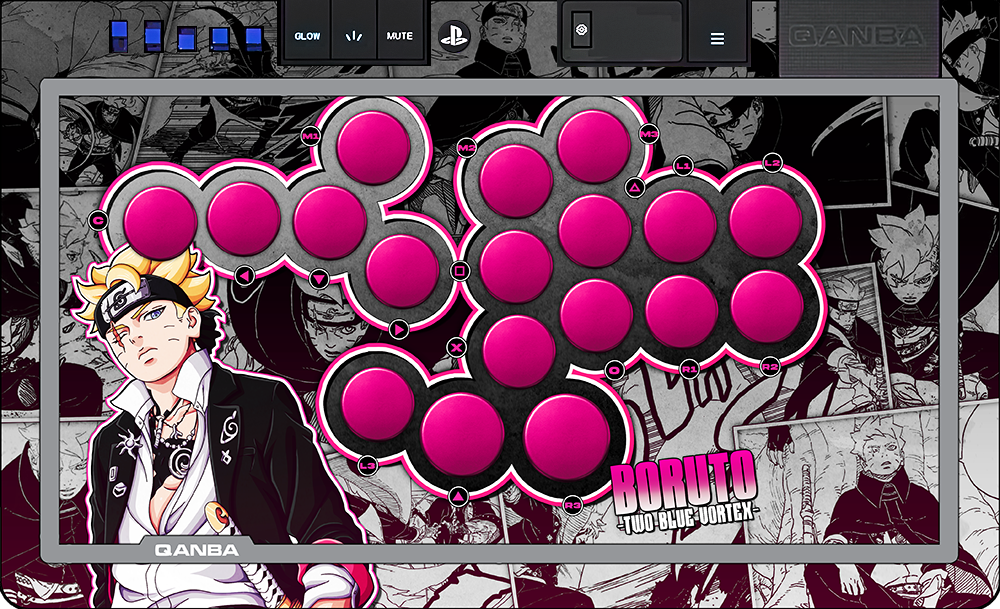Screen dimensions: 1000x609
Task: Select the square symbol badge
Action: [x=460, y=271]
